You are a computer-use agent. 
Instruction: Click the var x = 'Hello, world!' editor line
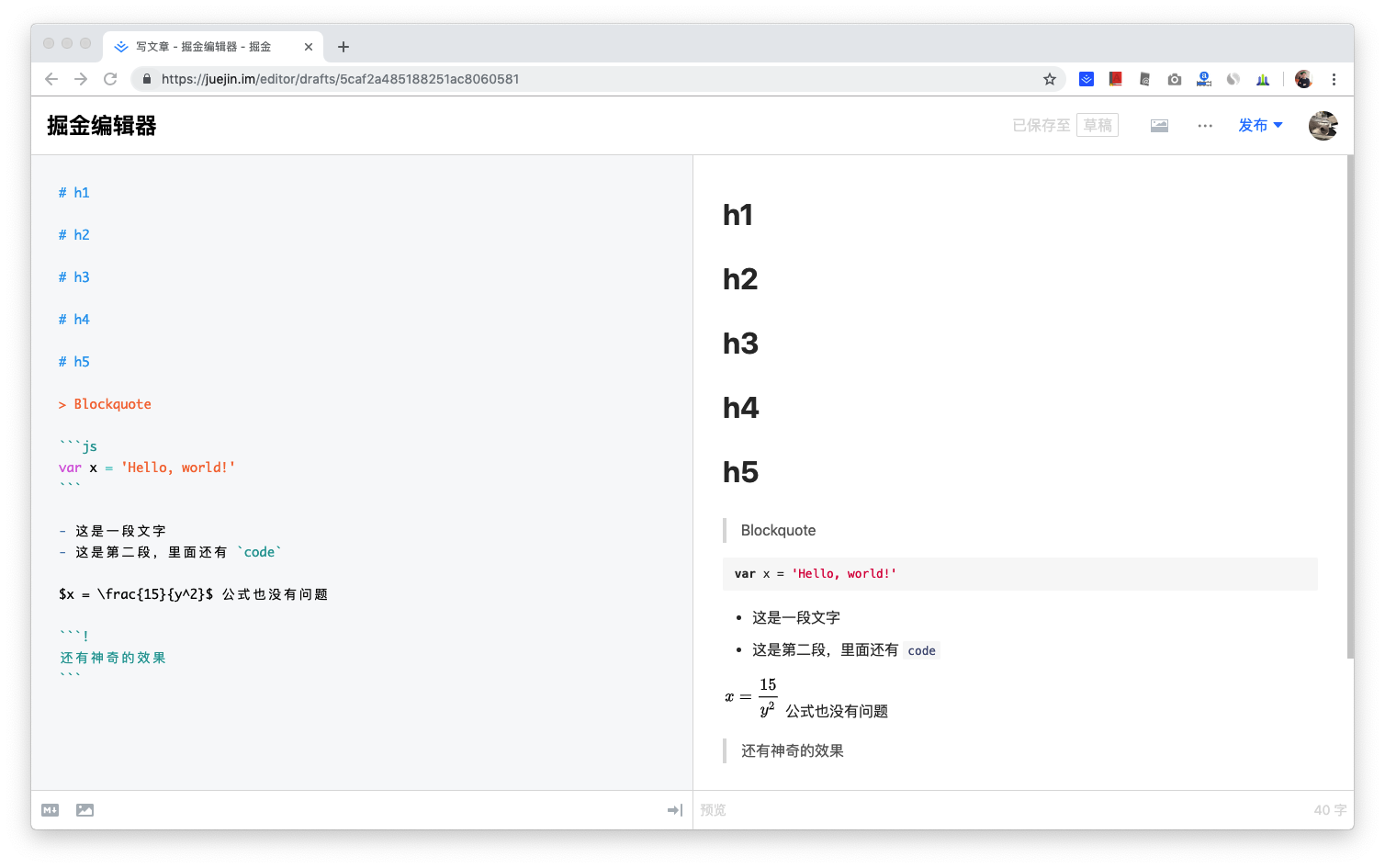tap(147, 468)
